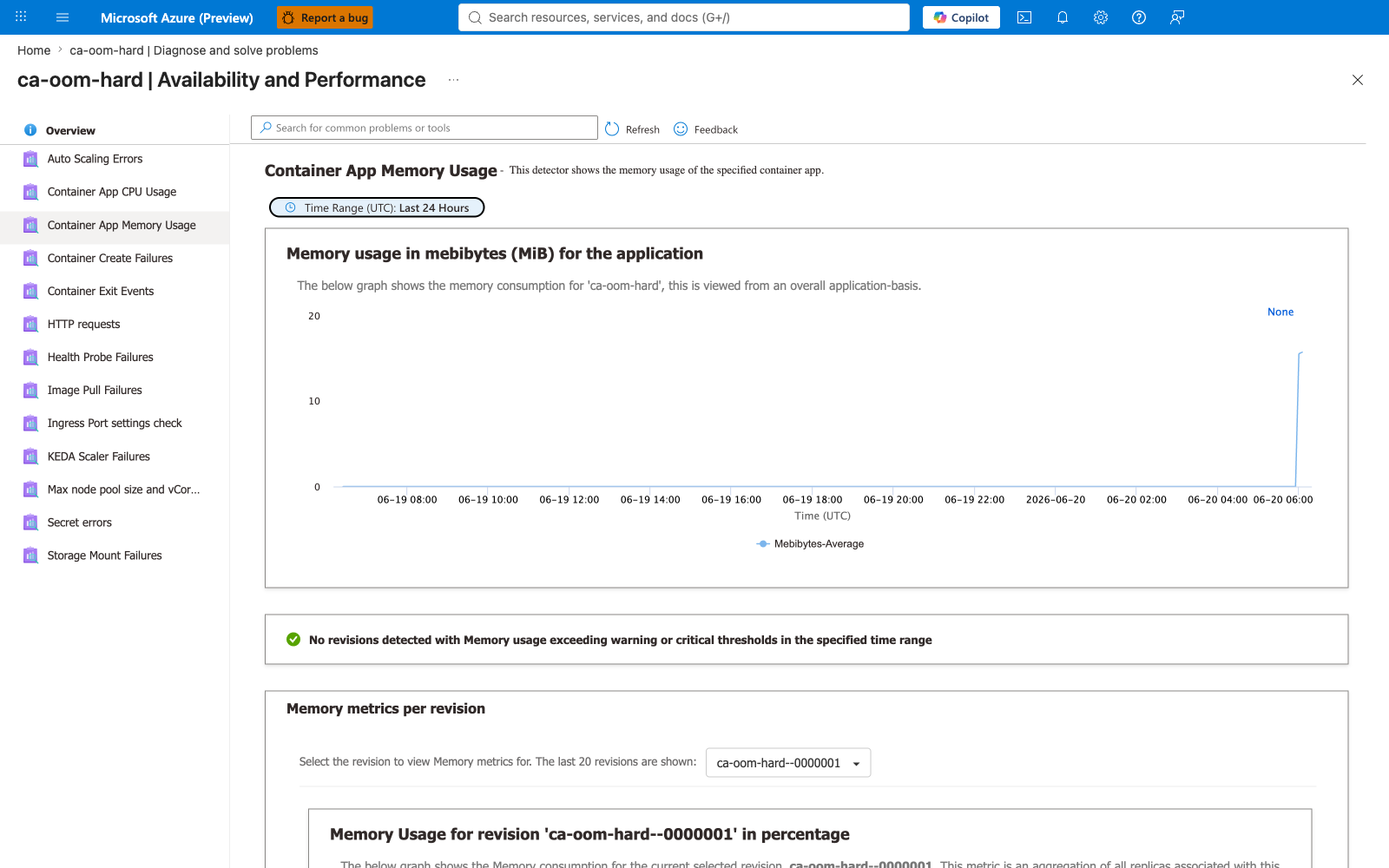Toggle the Mebibytes-Average legend entry
Viewport: 1389px width, 868px height.
tap(811, 543)
